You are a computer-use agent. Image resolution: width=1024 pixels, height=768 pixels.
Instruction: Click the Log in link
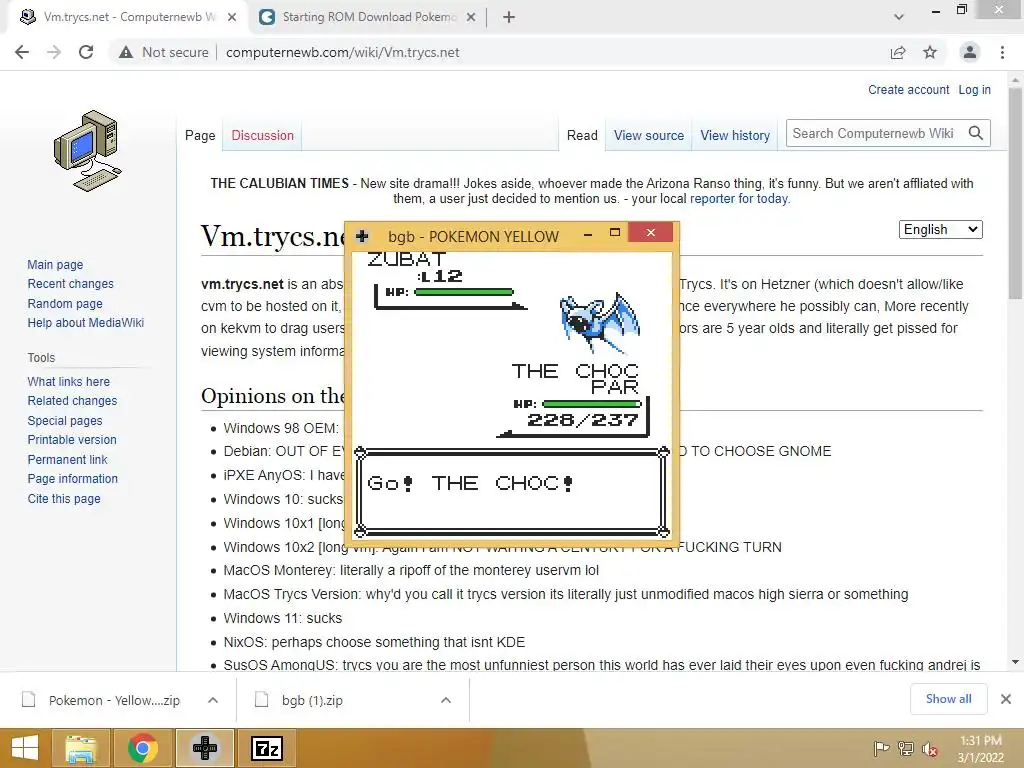click(974, 89)
